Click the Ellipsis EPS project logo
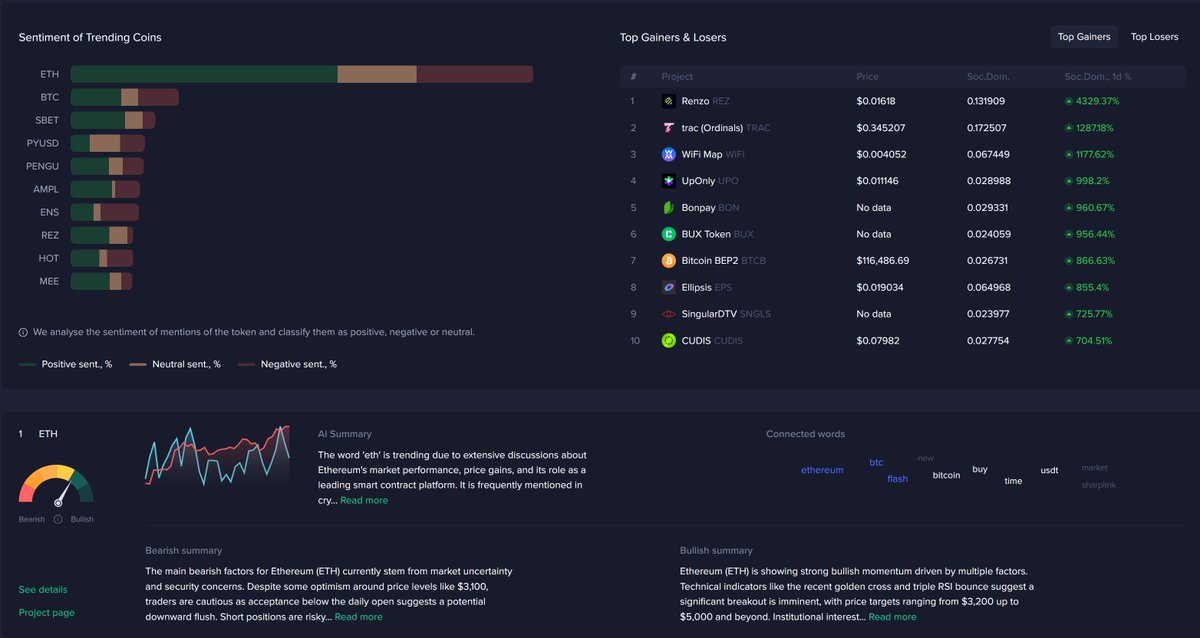The width and height of the screenshot is (1200, 638). click(x=669, y=287)
